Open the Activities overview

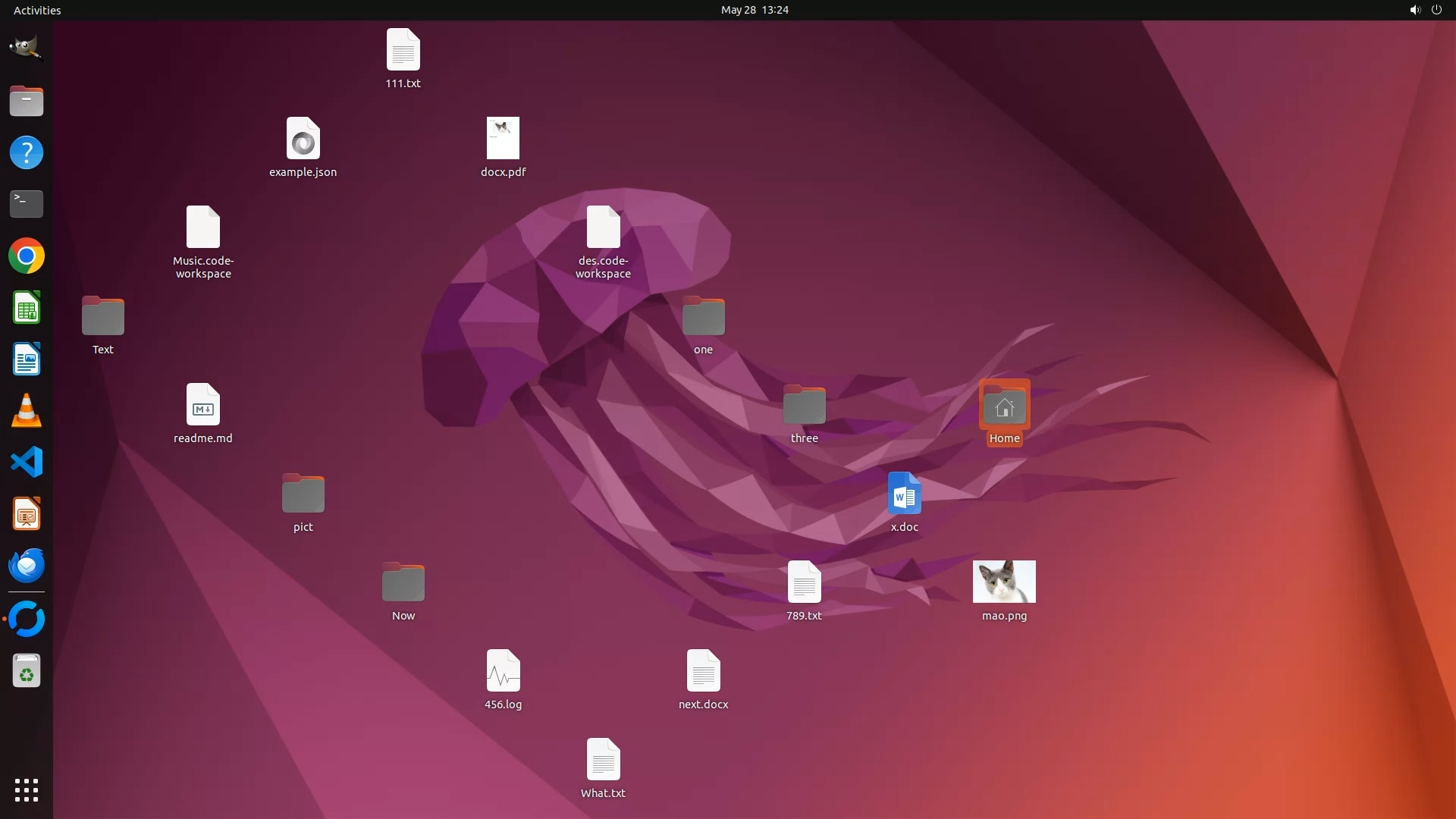point(37,10)
